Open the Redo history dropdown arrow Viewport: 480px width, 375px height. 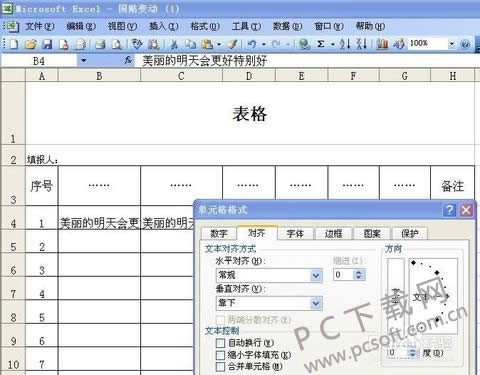click(x=287, y=44)
